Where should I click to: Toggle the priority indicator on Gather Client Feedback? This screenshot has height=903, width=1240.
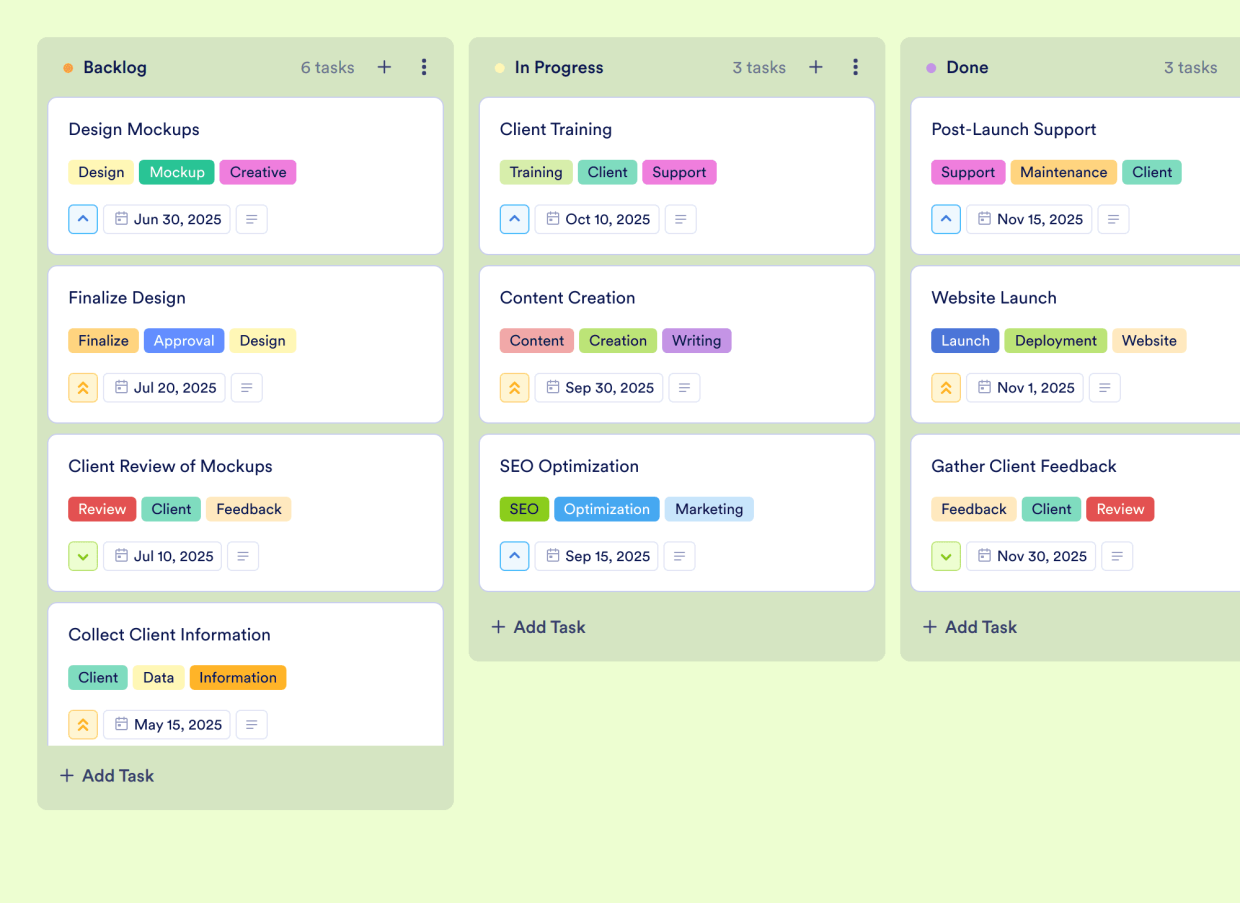(x=946, y=556)
